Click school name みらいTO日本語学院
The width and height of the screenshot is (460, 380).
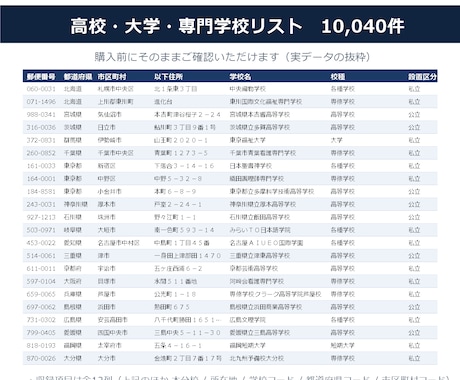click(x=260, y=230)
